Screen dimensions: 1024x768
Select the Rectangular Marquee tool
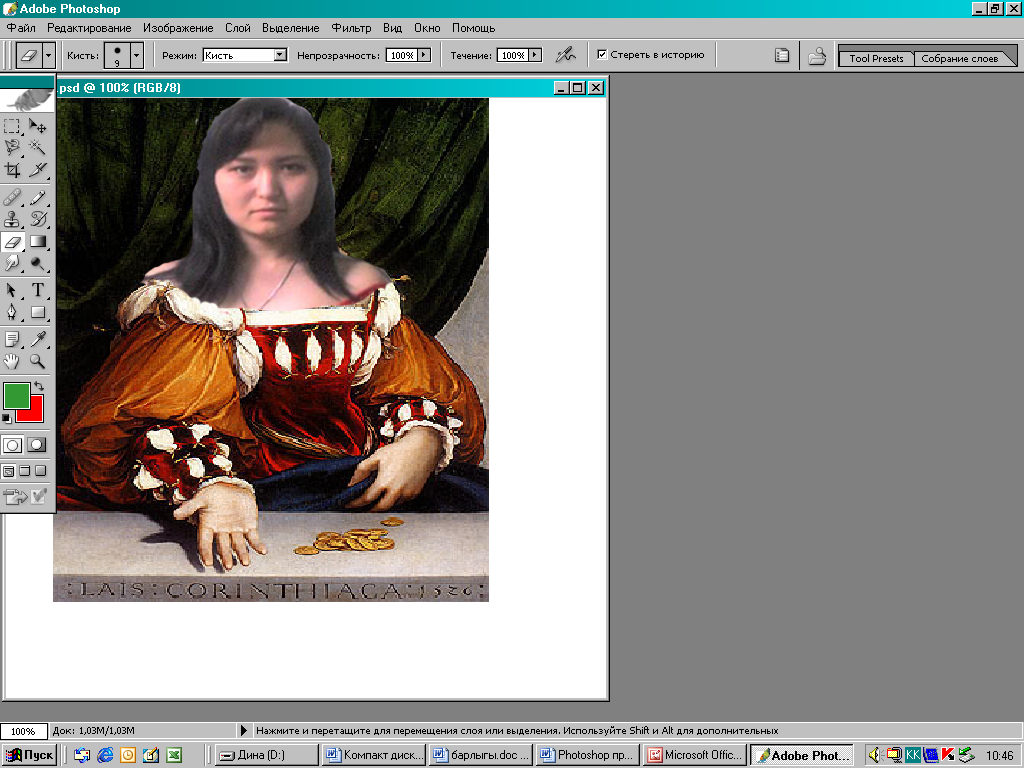[x=12, y=126]
